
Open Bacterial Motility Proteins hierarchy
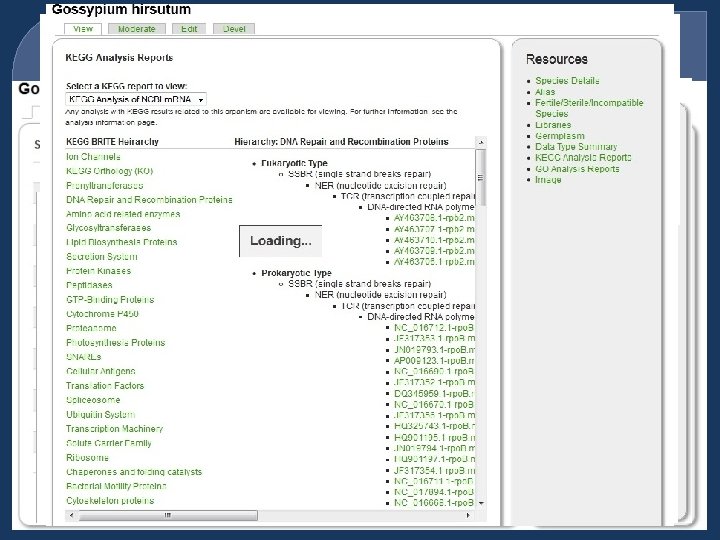click(116, 486)
